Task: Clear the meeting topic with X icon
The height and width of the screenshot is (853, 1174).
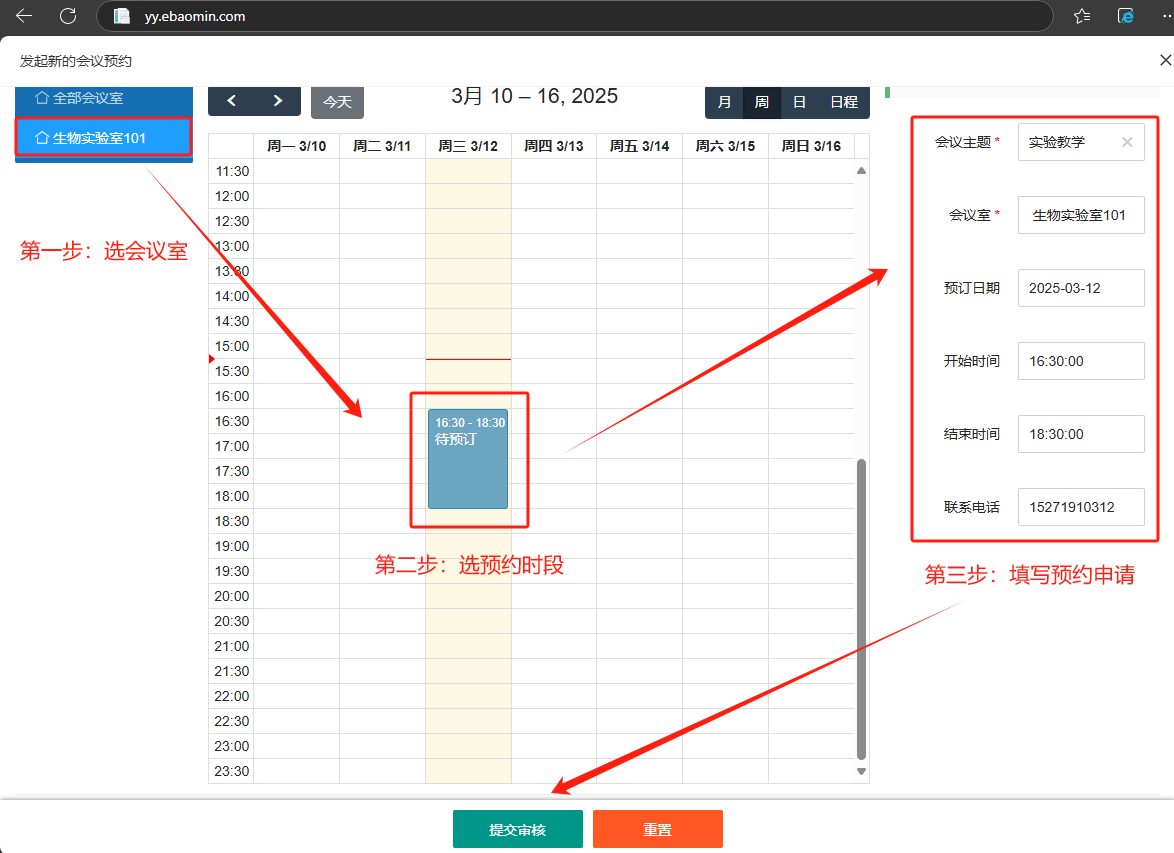Action: click(1127, 142)
